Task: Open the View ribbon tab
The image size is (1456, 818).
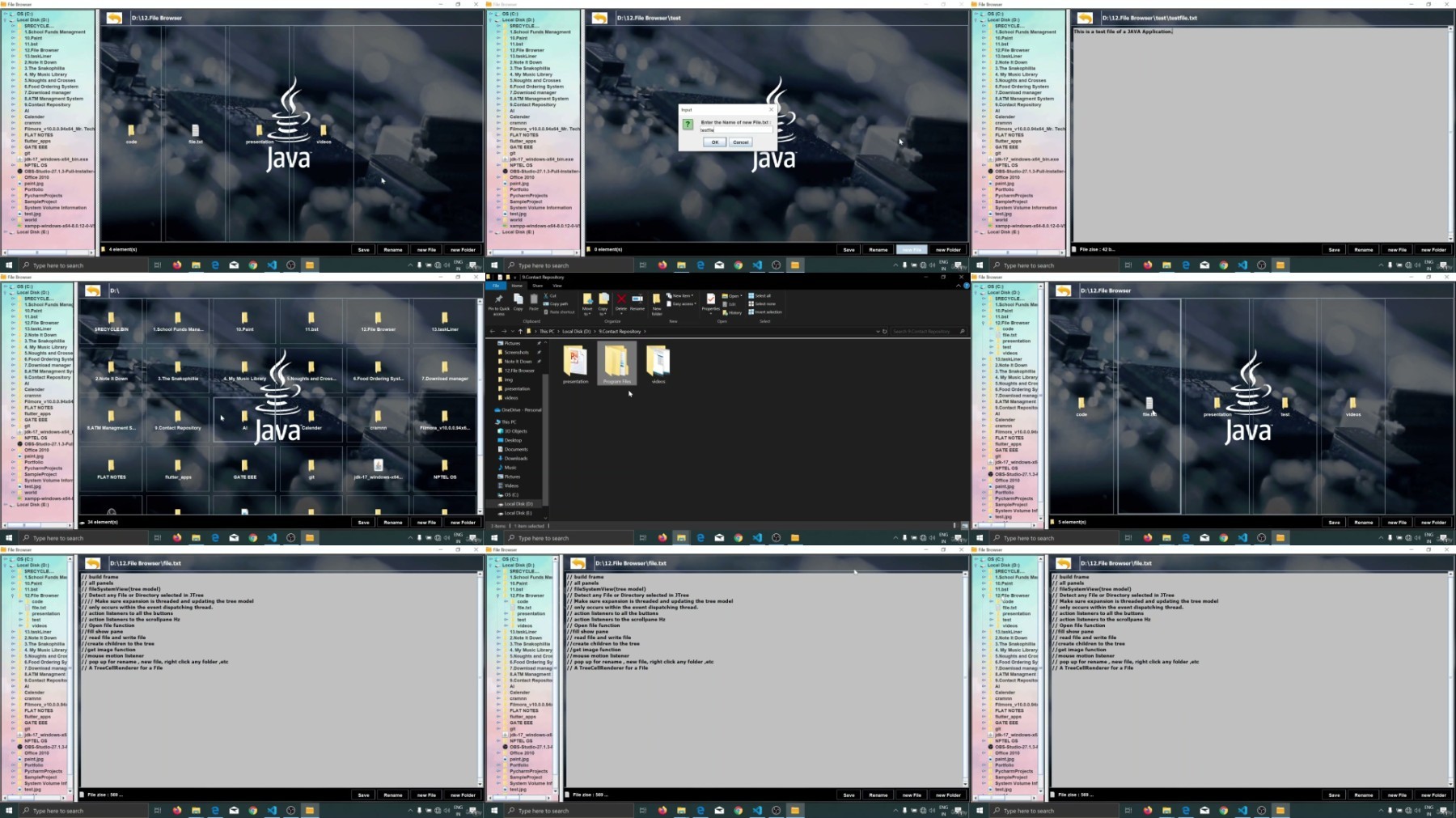Action: point(557,286)
